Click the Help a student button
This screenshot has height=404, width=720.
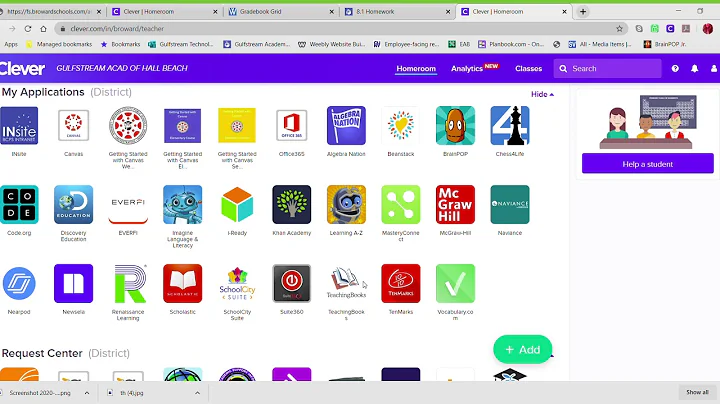[647, 164]
